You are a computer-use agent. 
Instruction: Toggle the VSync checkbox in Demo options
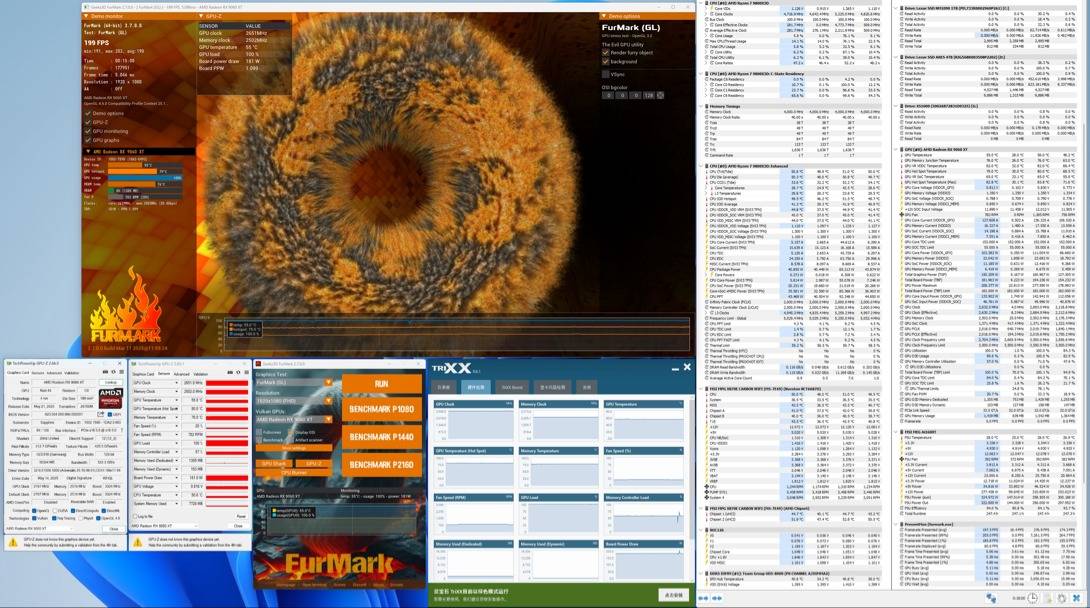605,74
